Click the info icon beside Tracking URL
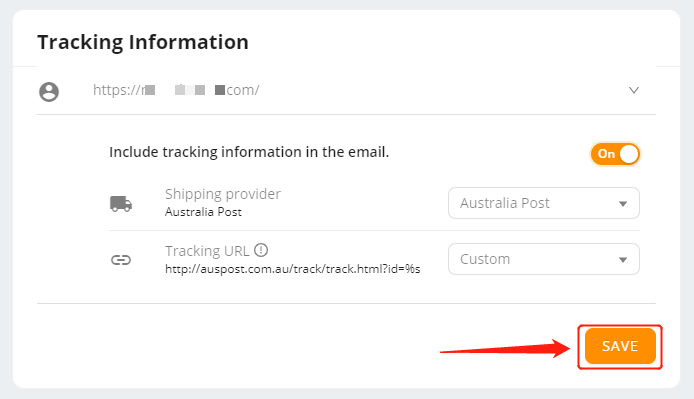694x399 pixels. (x=261, y=250)
